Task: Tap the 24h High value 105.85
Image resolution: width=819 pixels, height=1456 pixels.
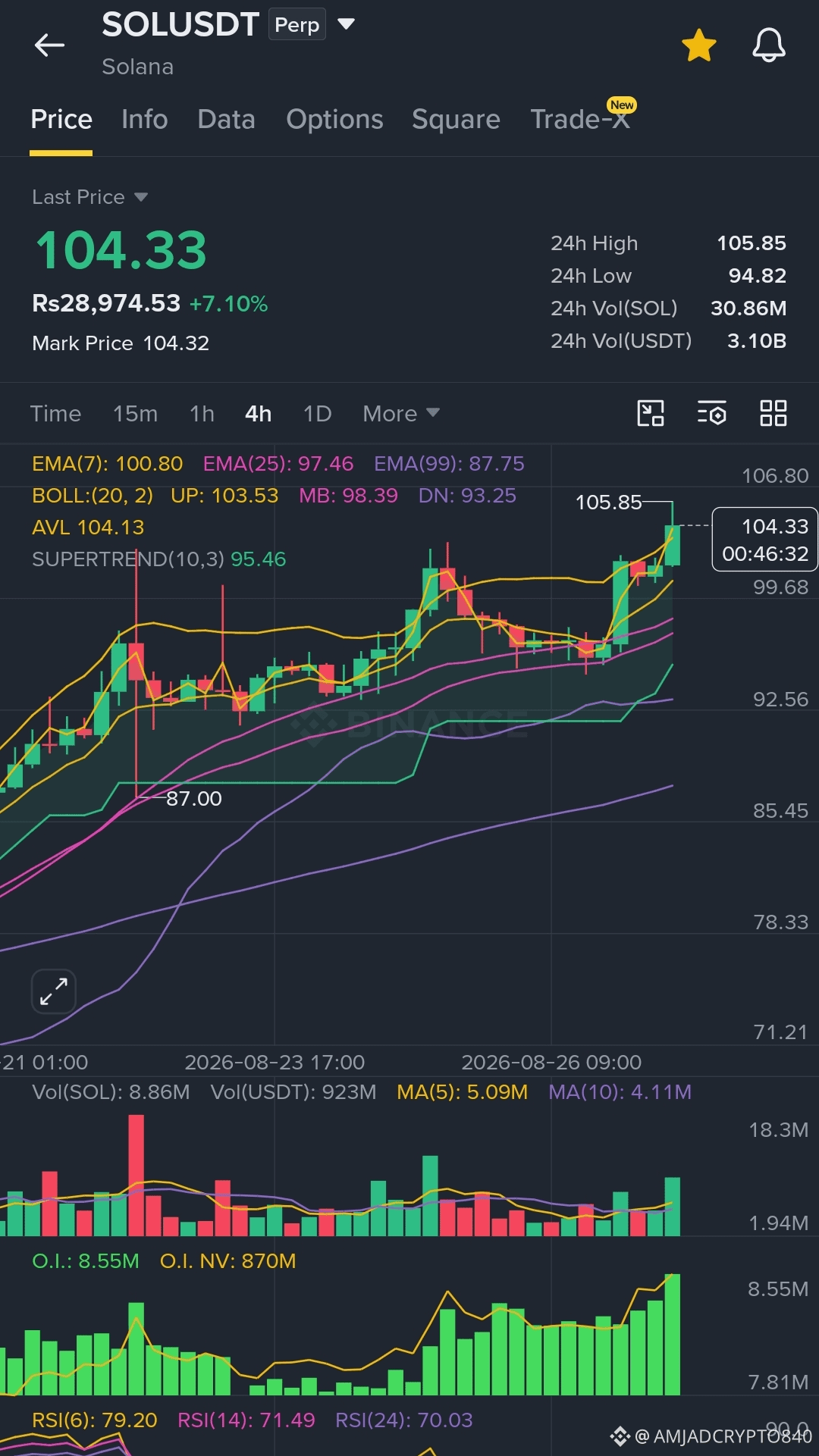Action: tap(752, 243)
